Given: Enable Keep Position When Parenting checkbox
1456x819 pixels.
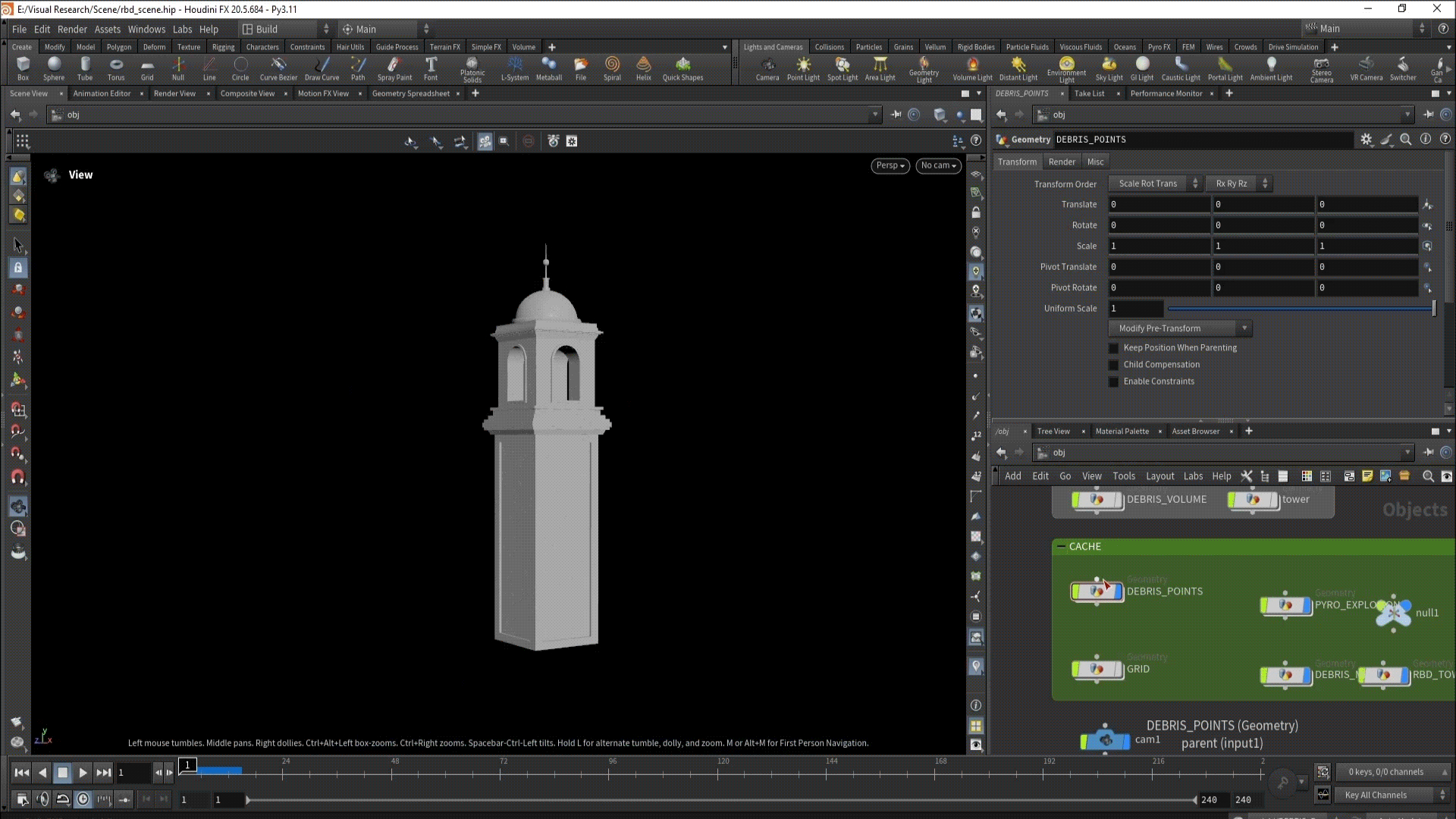Looking at the screenshot, I should 1113,348.
